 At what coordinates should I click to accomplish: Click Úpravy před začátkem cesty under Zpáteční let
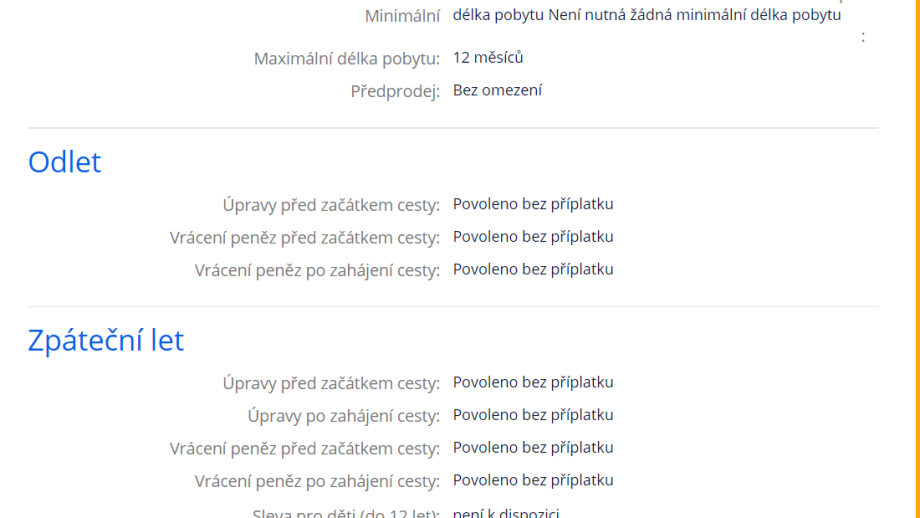[x=331, y=383]
